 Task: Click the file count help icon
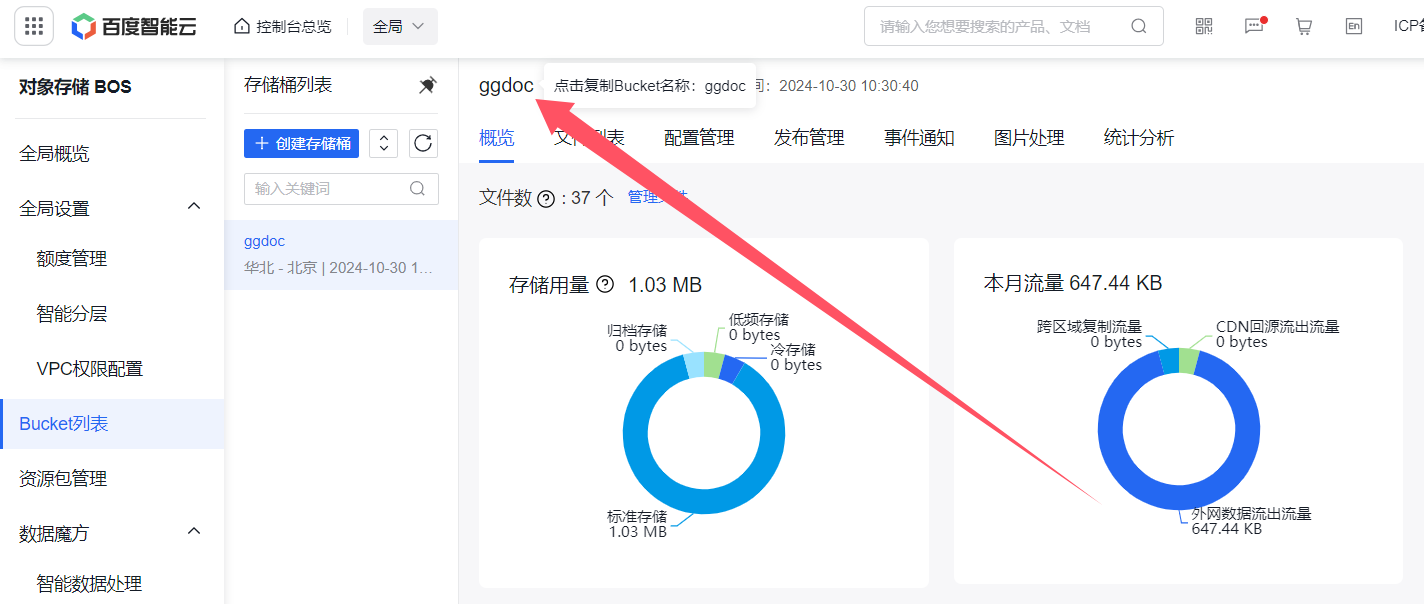point(546,199)
